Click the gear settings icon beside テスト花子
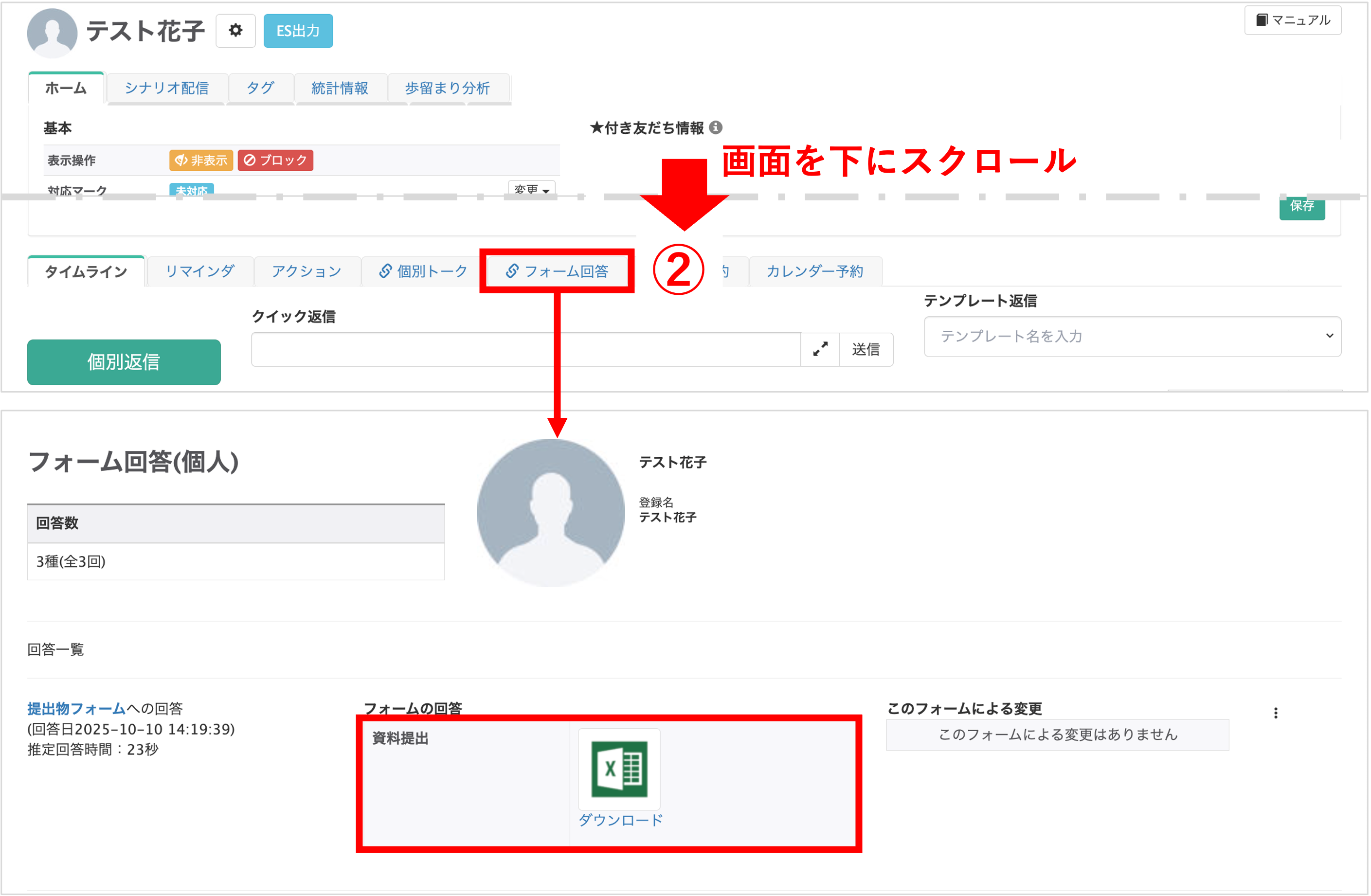 235,31
